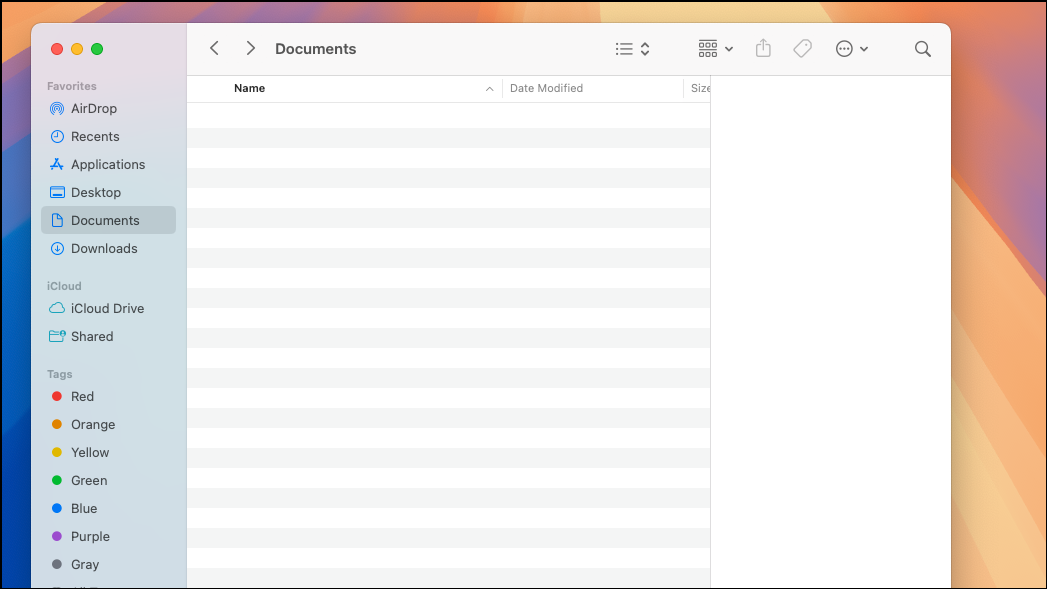Click the Documents window title
The width and height of the screenshot is (1047, 589).
pyautogui.click(x=315, y=49)
